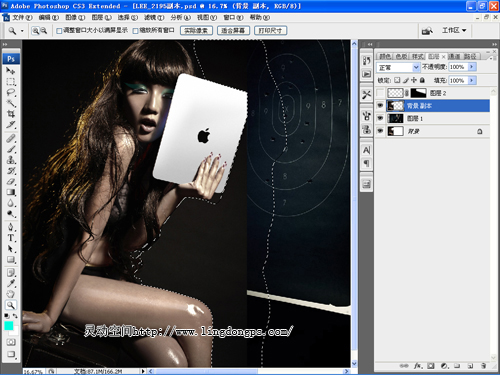
Task: Open the Actions collapsed panel icon
Action: (x=367, y=74)
